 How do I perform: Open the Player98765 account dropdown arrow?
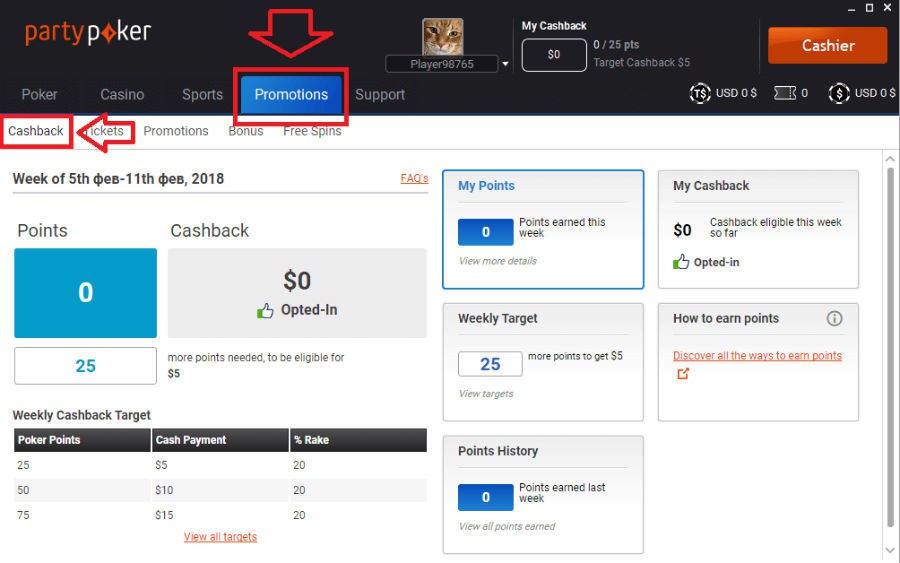505,64
